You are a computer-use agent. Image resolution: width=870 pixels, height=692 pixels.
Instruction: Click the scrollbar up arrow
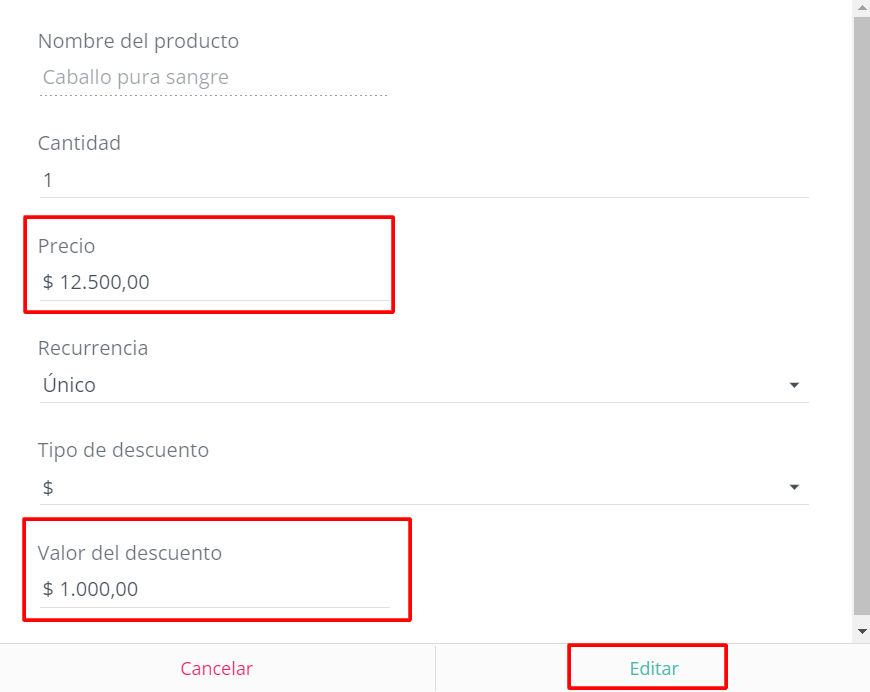point(861,7)
